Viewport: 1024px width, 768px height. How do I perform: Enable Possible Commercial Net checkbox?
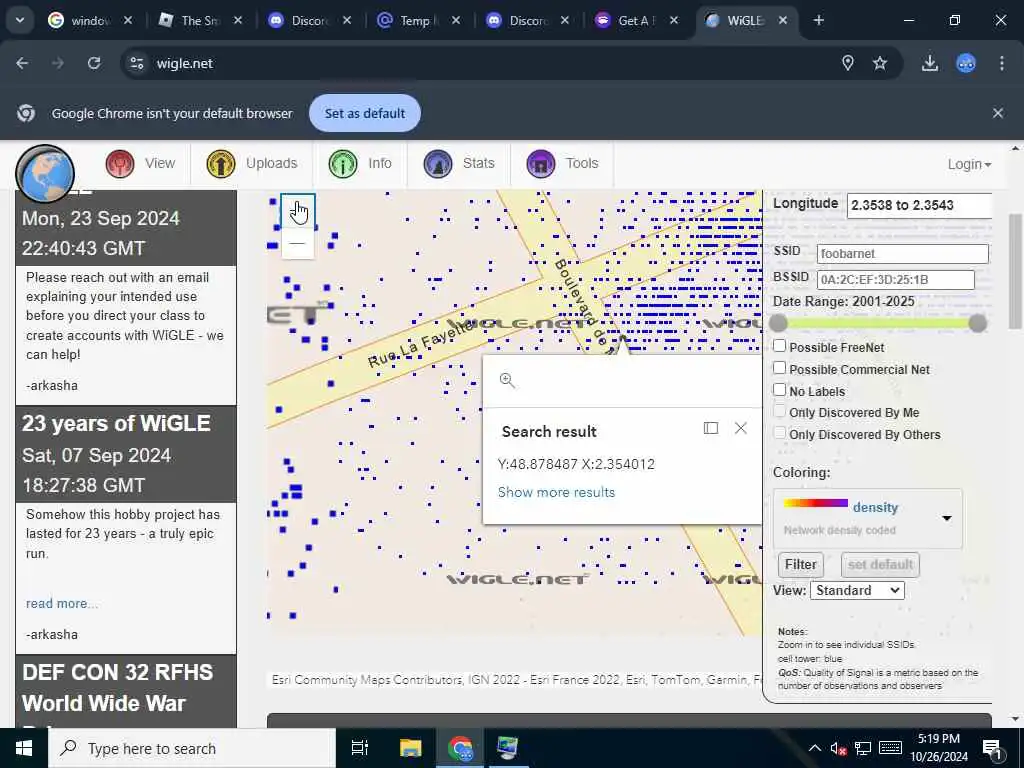tap(780, 368)
